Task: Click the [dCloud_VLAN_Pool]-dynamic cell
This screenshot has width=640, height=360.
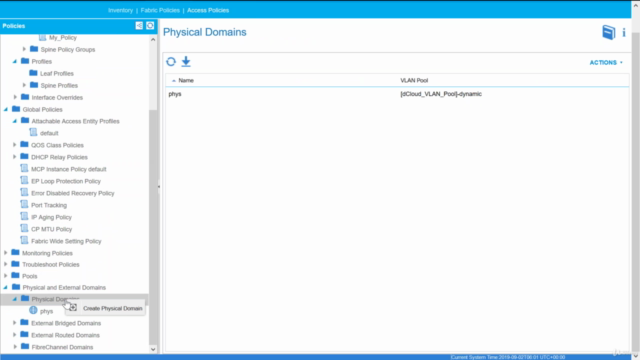Action: (x=441, y=94)
